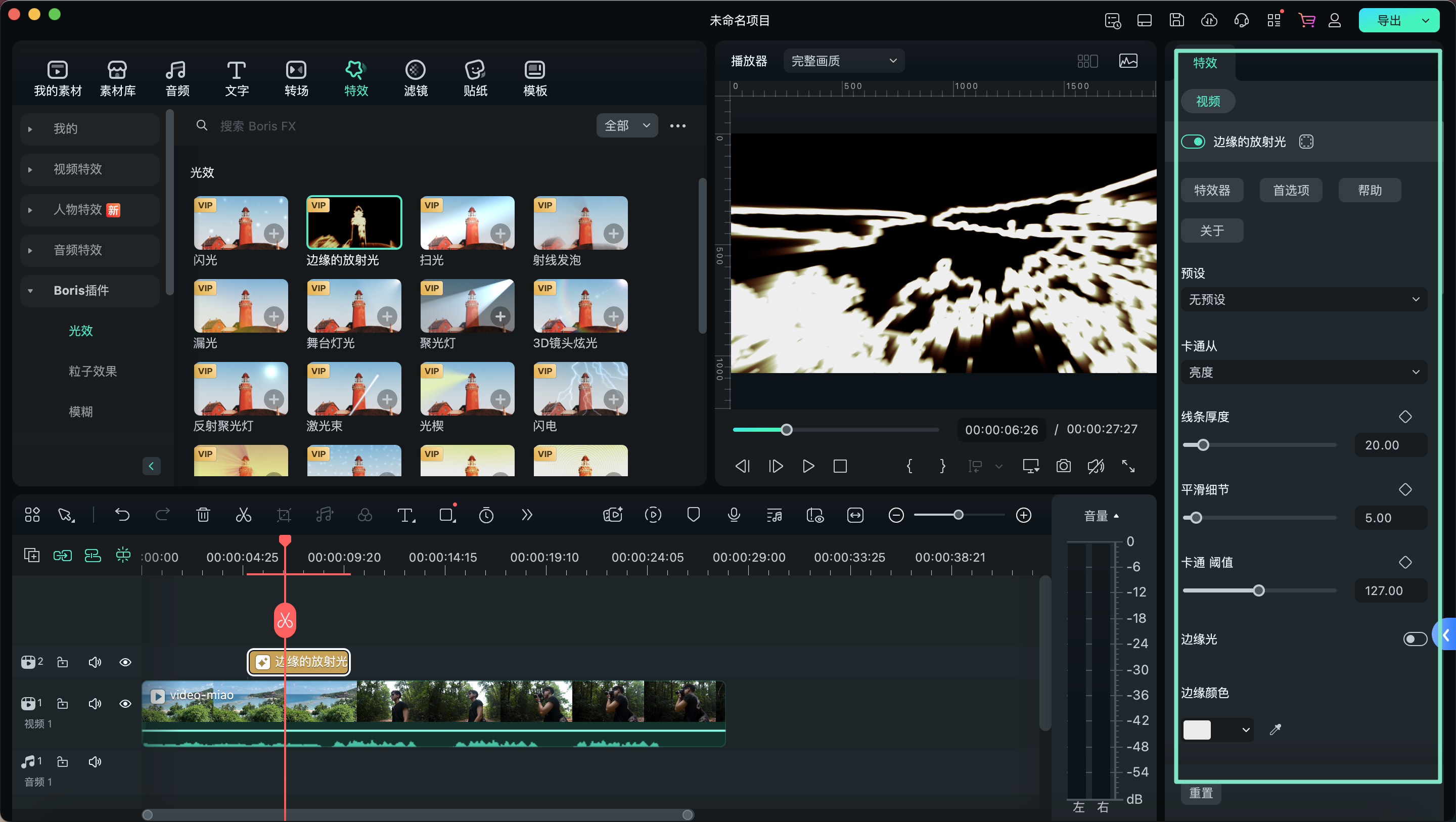1456x822 pixels.
Task: Open the 完整画质 quality dropdown
Action: coord(843,61)
